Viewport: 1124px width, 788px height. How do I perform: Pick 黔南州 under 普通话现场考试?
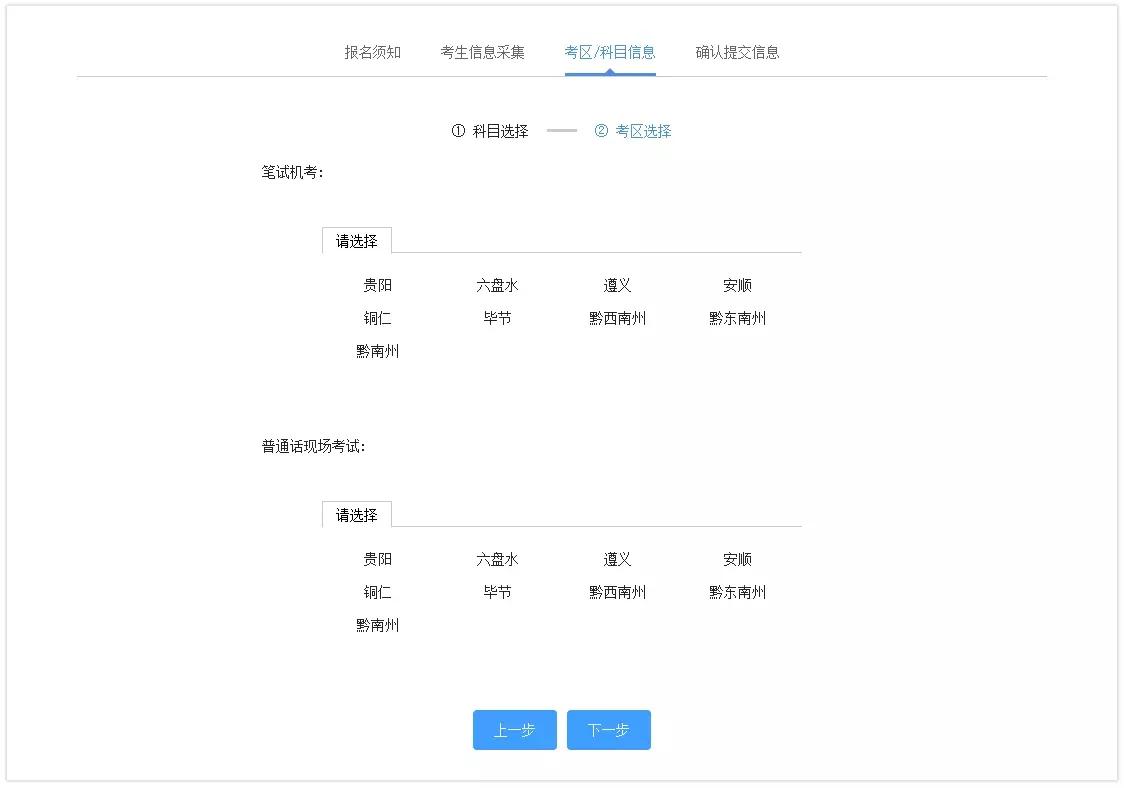click(x=377, y=625)
